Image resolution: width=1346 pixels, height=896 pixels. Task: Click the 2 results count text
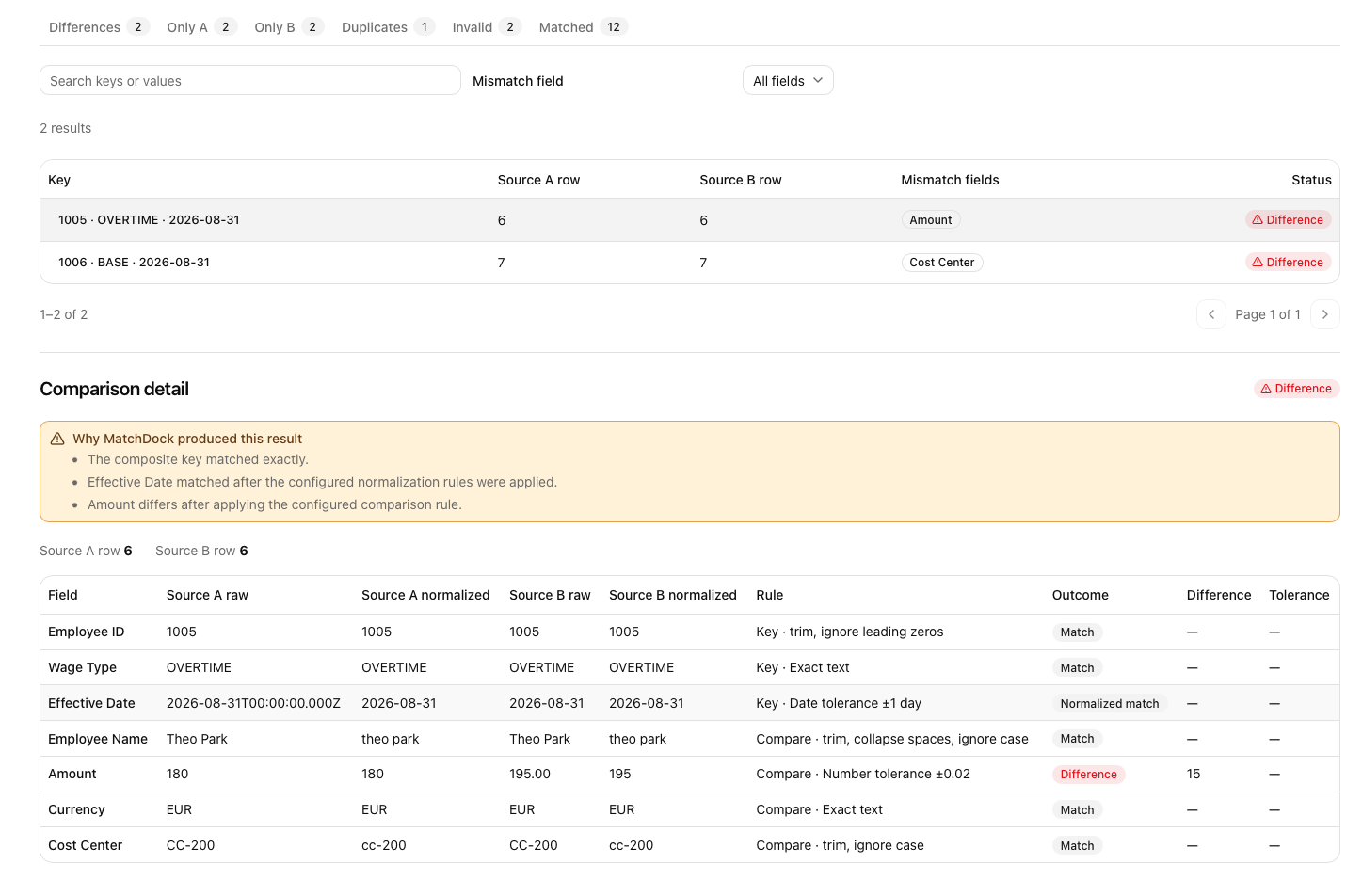pyautogui.click(x=65, y=128)
